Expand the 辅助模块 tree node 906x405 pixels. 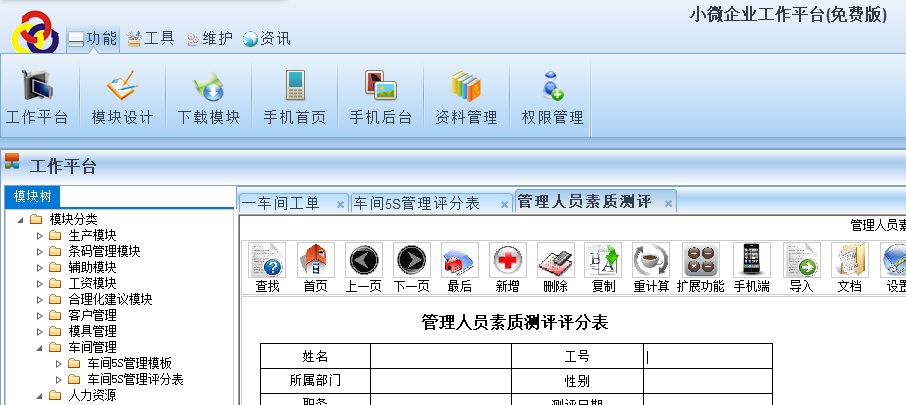pyautogui.click(x=39, y=267)
